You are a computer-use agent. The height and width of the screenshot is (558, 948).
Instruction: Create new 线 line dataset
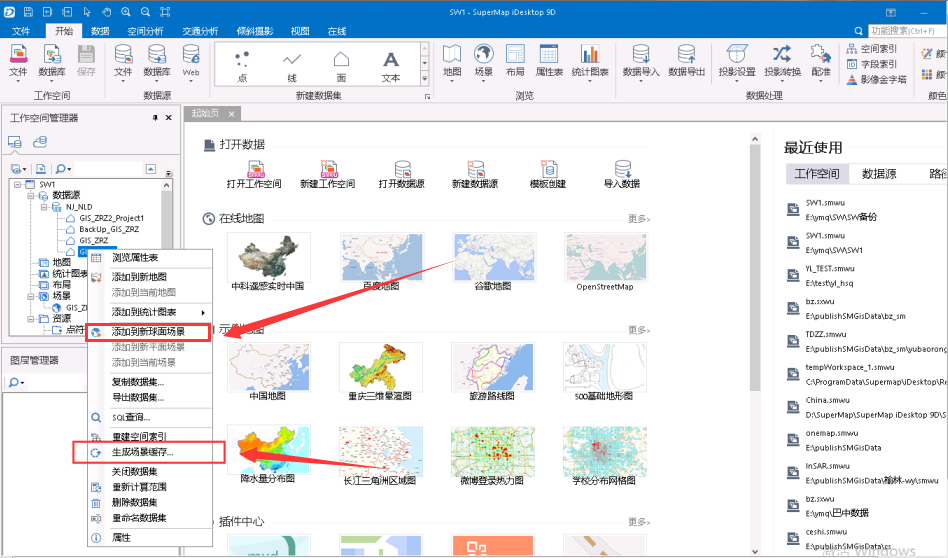[x=292, y=66]
